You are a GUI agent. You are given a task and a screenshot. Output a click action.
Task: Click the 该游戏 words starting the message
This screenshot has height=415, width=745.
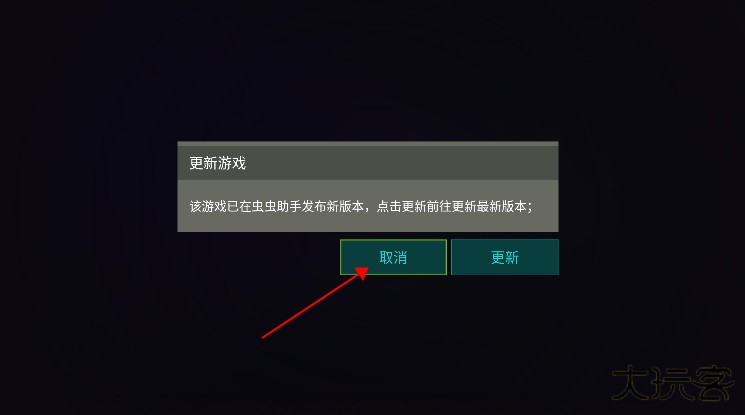208,206
